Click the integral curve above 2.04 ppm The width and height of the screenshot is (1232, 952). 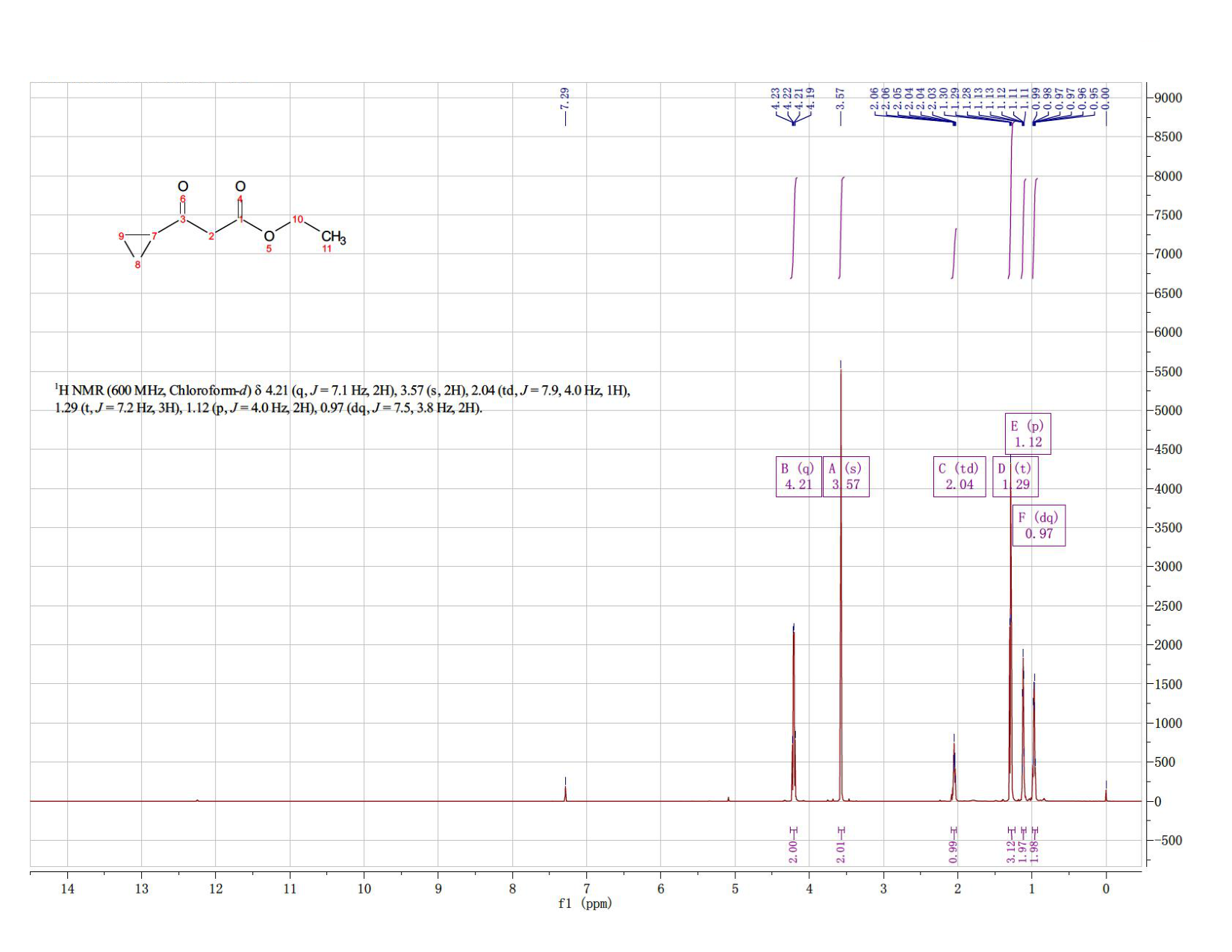pos(954,253)
